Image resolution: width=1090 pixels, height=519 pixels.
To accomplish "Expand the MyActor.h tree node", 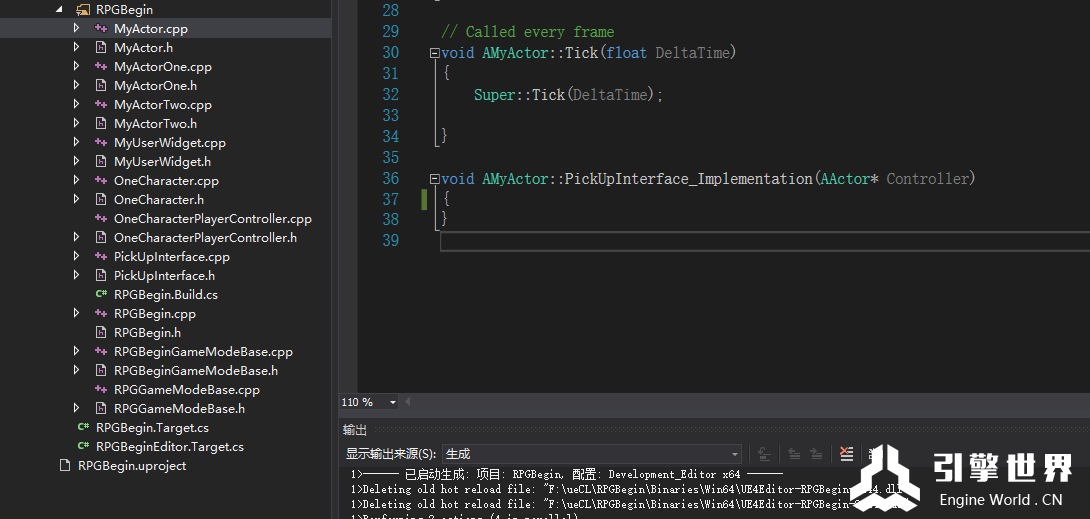I will tap(76, 47).
